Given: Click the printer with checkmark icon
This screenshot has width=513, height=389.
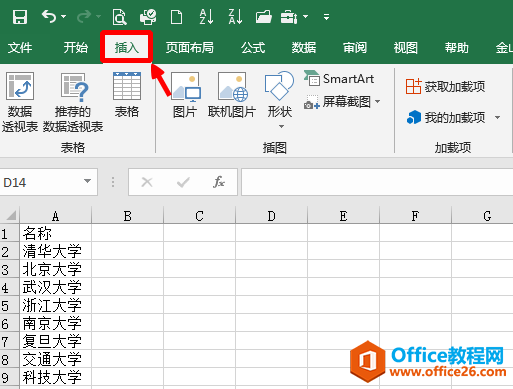Looking at the screenshot, I should [x=148, y=17].
